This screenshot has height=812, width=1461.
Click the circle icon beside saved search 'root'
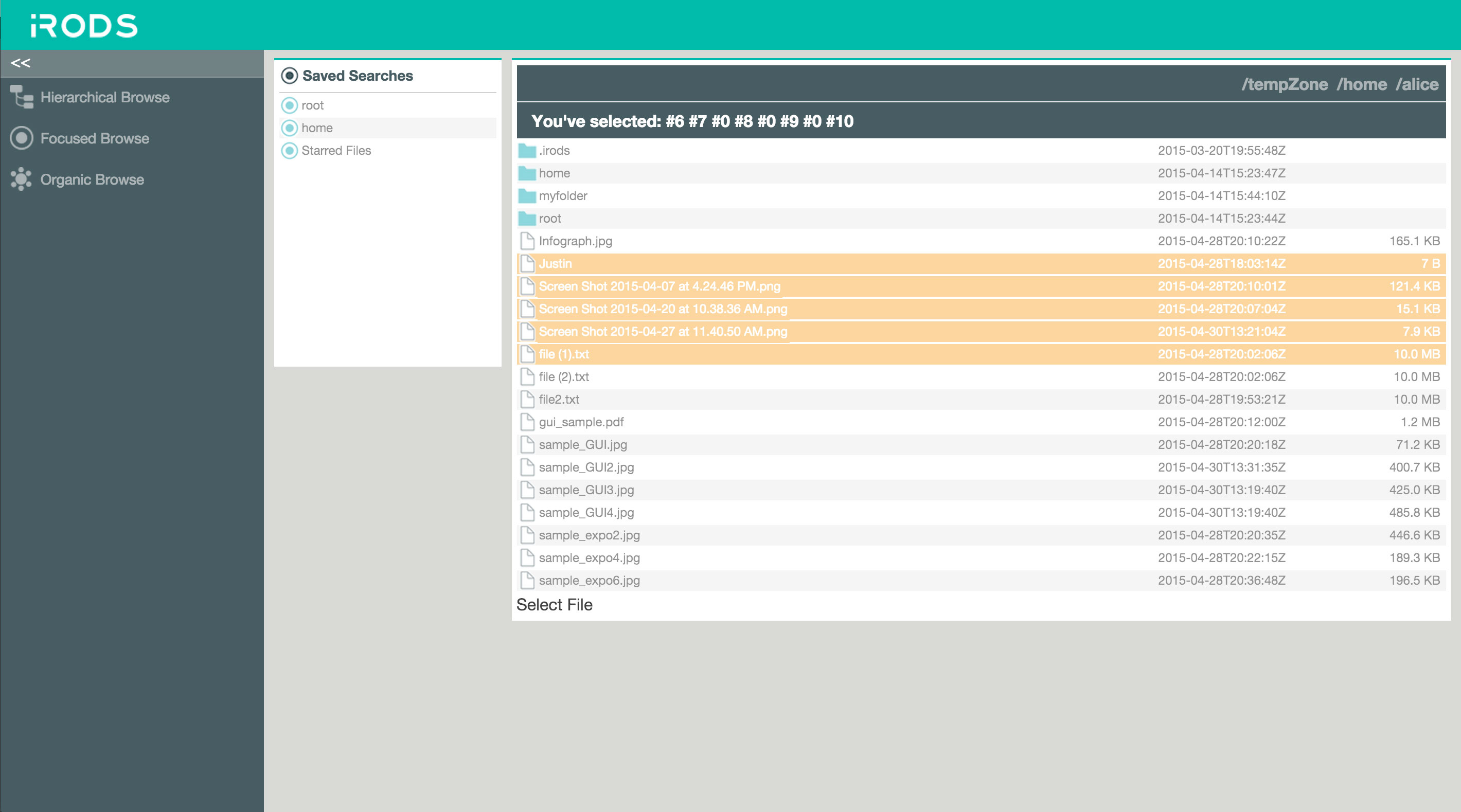289,105
